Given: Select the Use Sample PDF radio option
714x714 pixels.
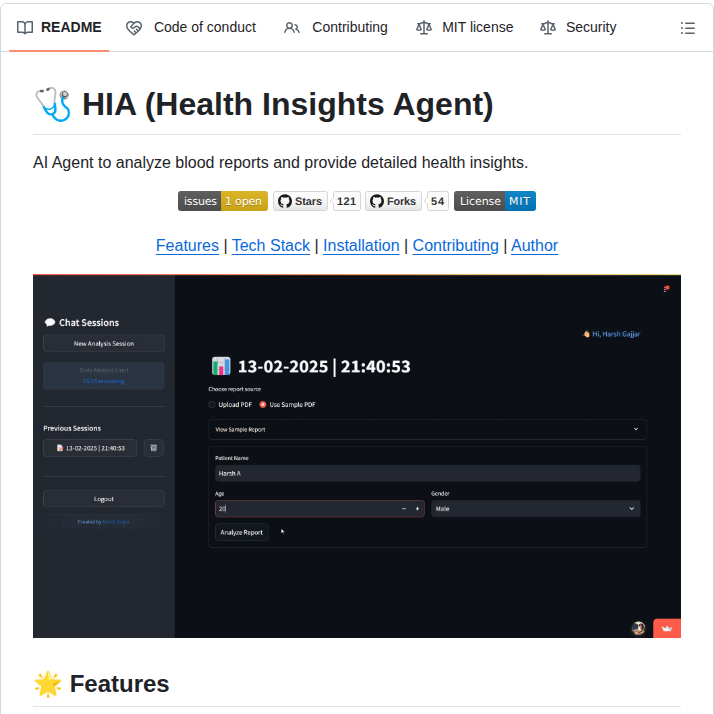Looking at the screenshot, I should pyautogui.click(x=263, y=405).
